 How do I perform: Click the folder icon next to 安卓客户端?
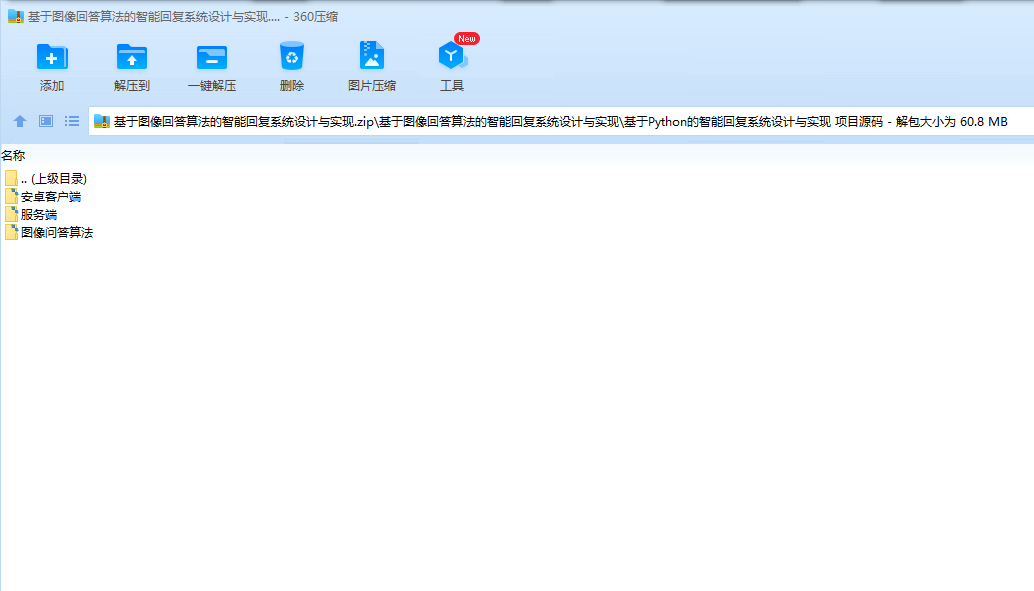coord(11,196)
